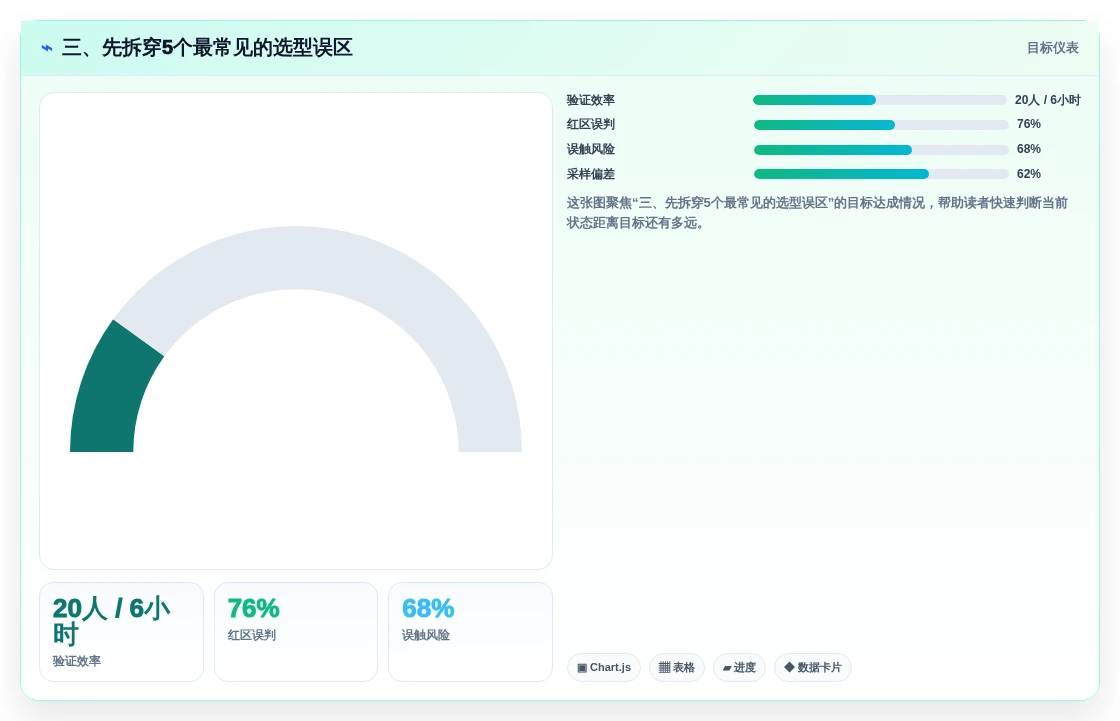
Task: Click the 验证效率 row label
Action: [591, 100]
